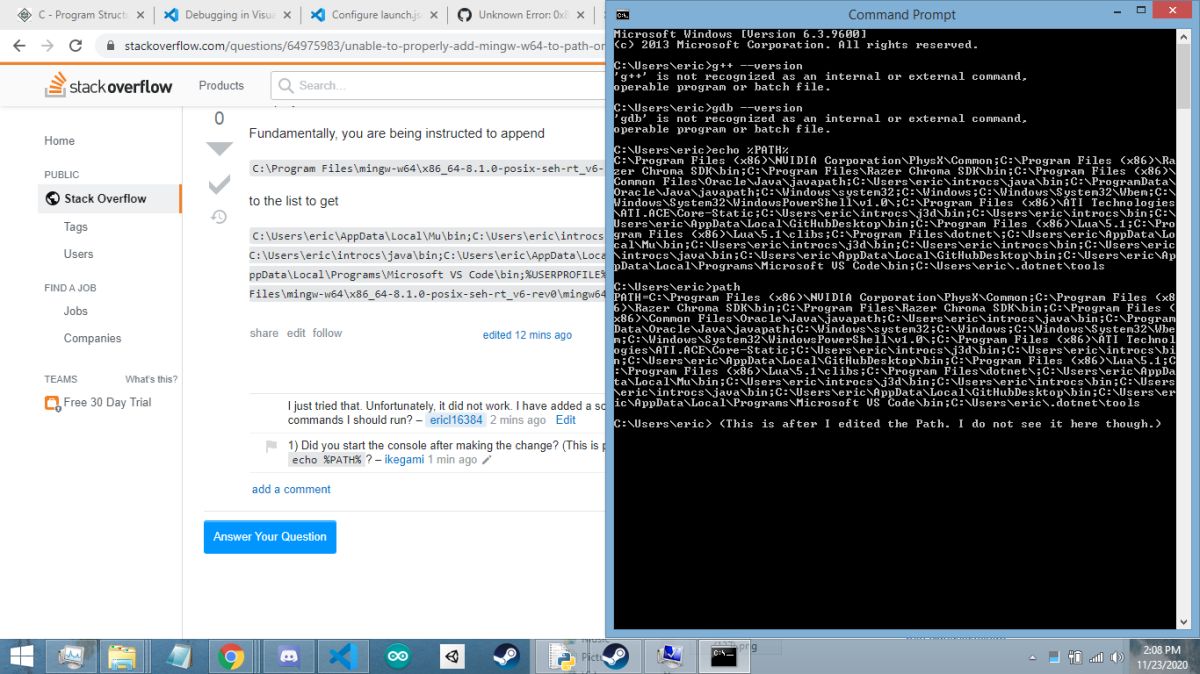Open the Products menu
The width and height of the screenshot is (1200, 674).
click(221, 85)
